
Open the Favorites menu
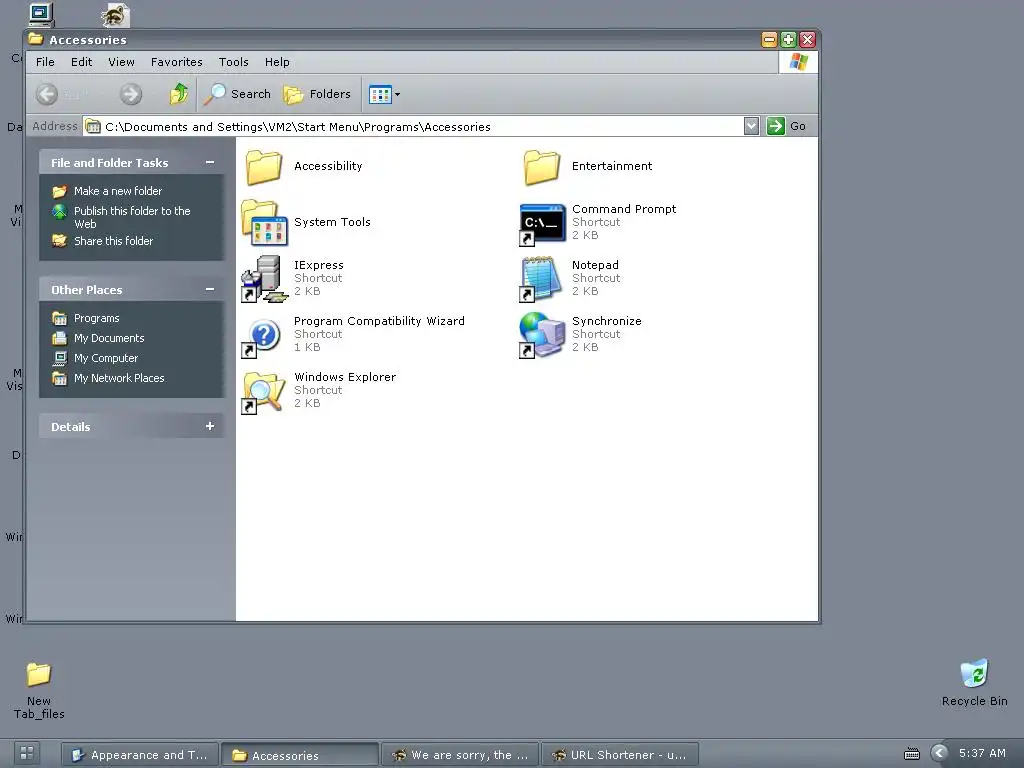click(x=176, y=62)
